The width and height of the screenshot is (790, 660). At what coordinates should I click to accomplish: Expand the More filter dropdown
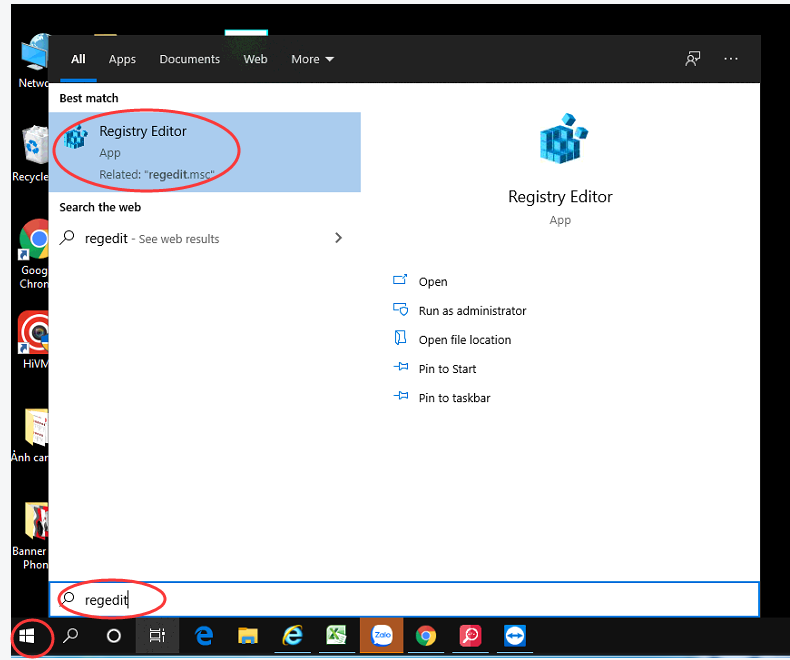pos(312,59)
